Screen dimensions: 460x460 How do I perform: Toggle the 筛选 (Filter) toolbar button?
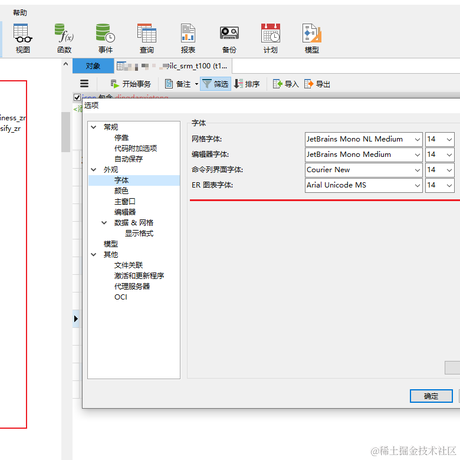(216, 84)
